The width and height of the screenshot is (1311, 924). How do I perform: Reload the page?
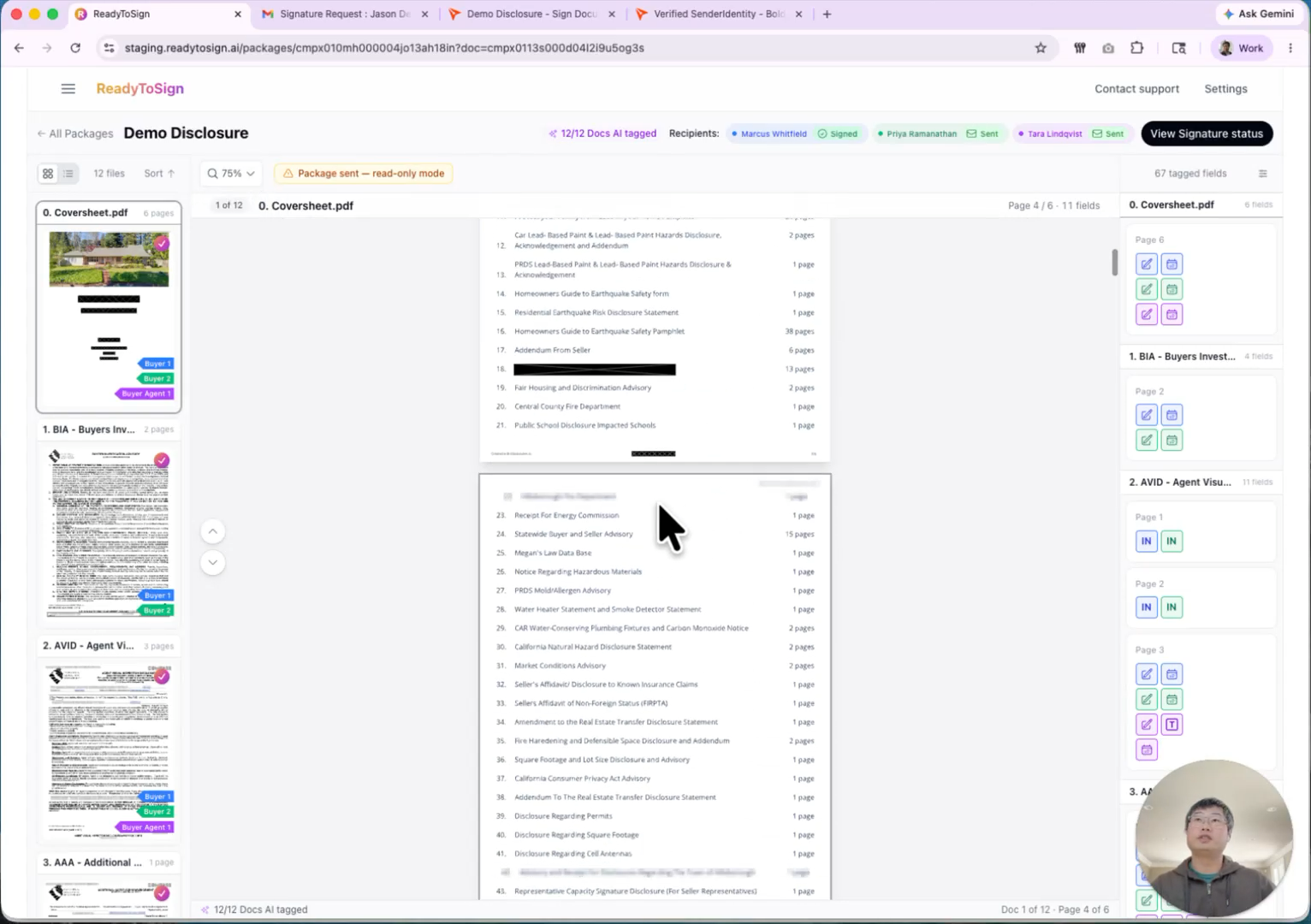point(75,48)
